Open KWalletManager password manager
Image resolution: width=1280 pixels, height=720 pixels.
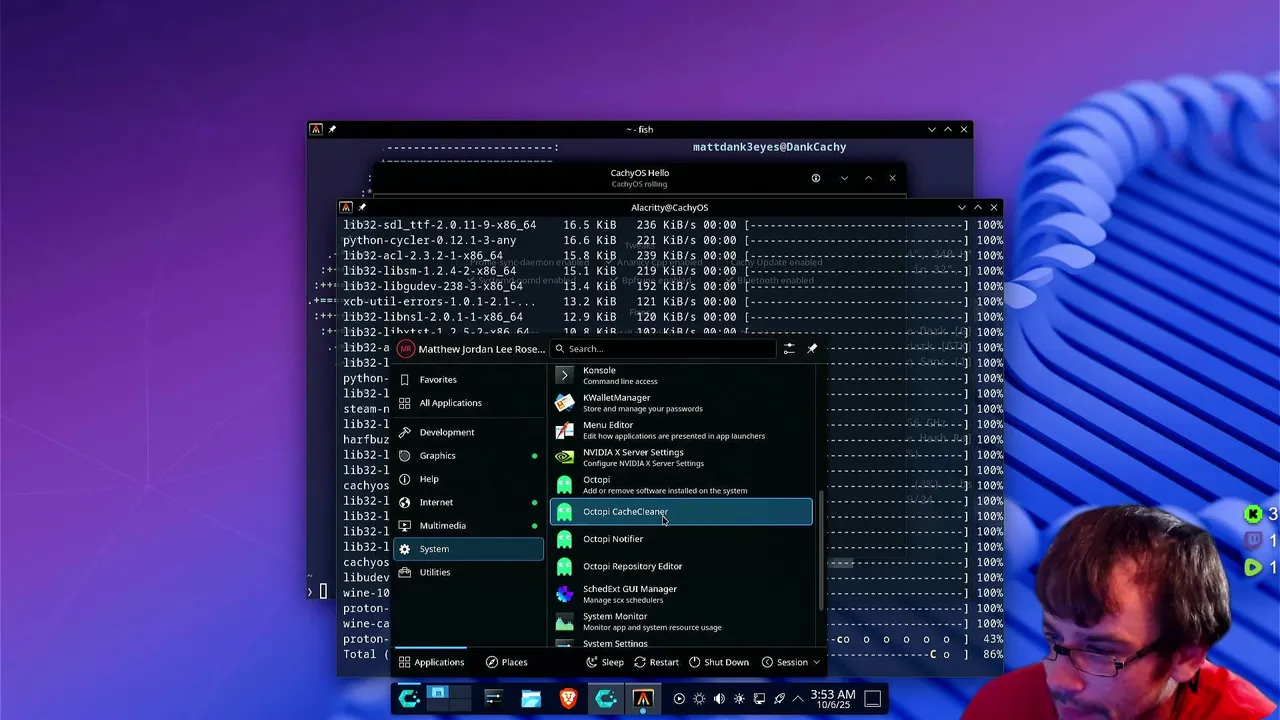click(x=681, y=402)
